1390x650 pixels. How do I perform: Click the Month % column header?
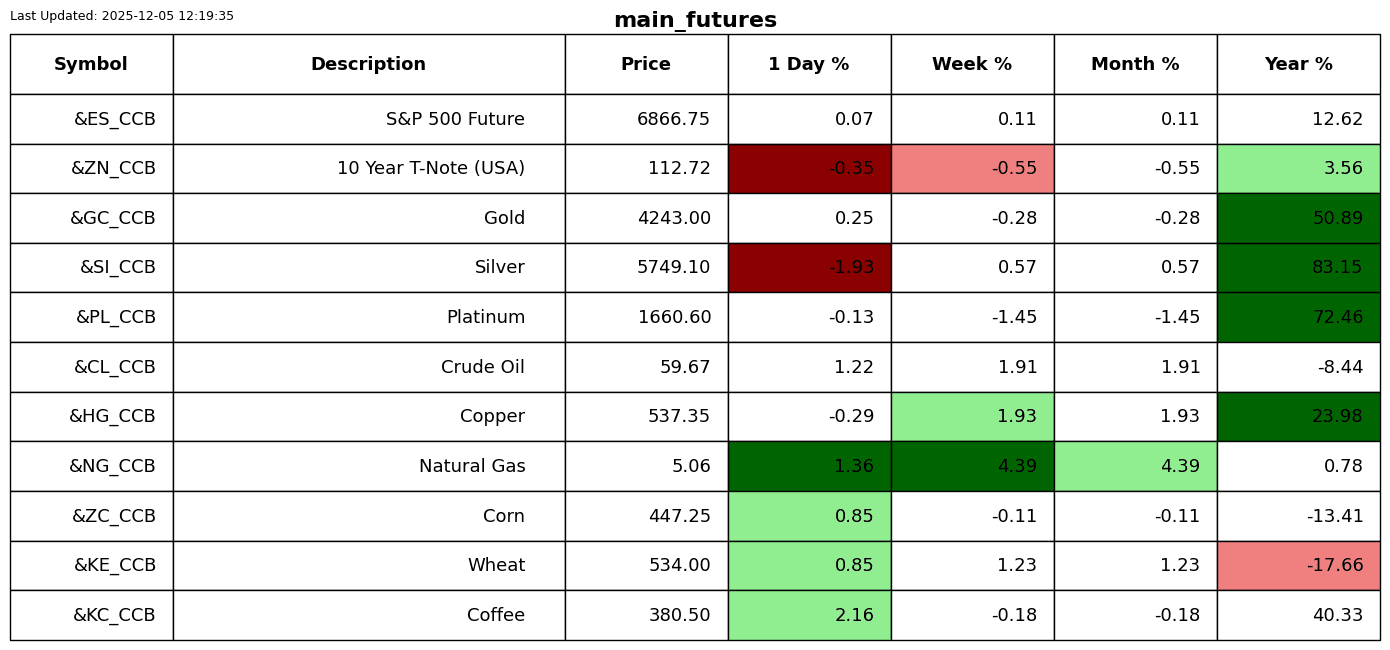click(1135, 65)
